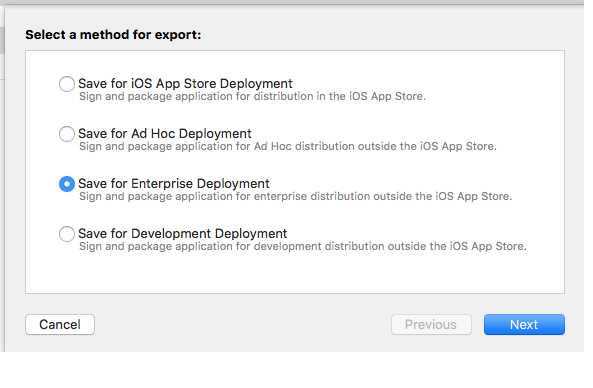Click the blank white area beneath the dialog
This screenshot has height=388, width=593.
pyautogui.click(x=296, y=370)
